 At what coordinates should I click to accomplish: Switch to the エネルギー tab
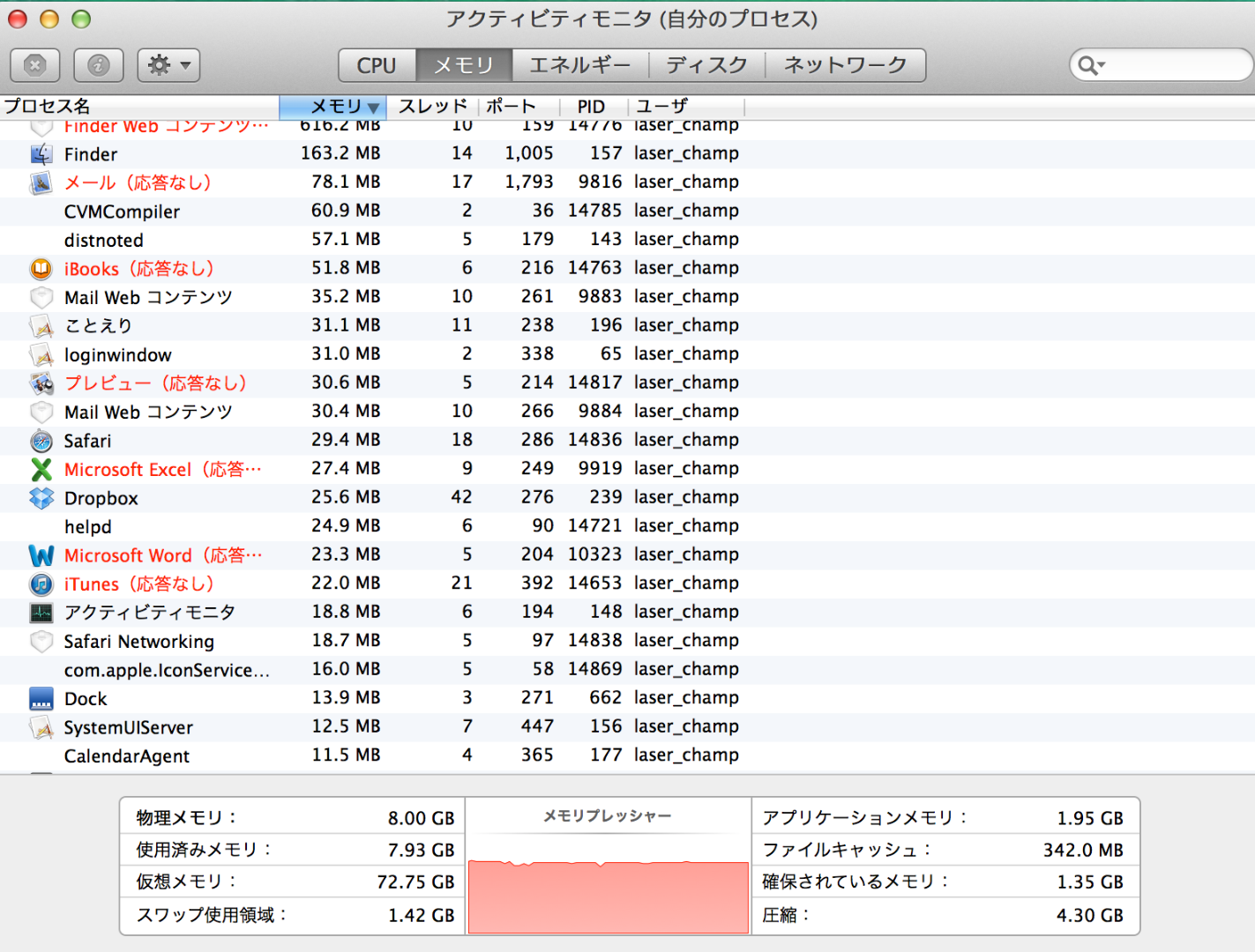(579, 65)
